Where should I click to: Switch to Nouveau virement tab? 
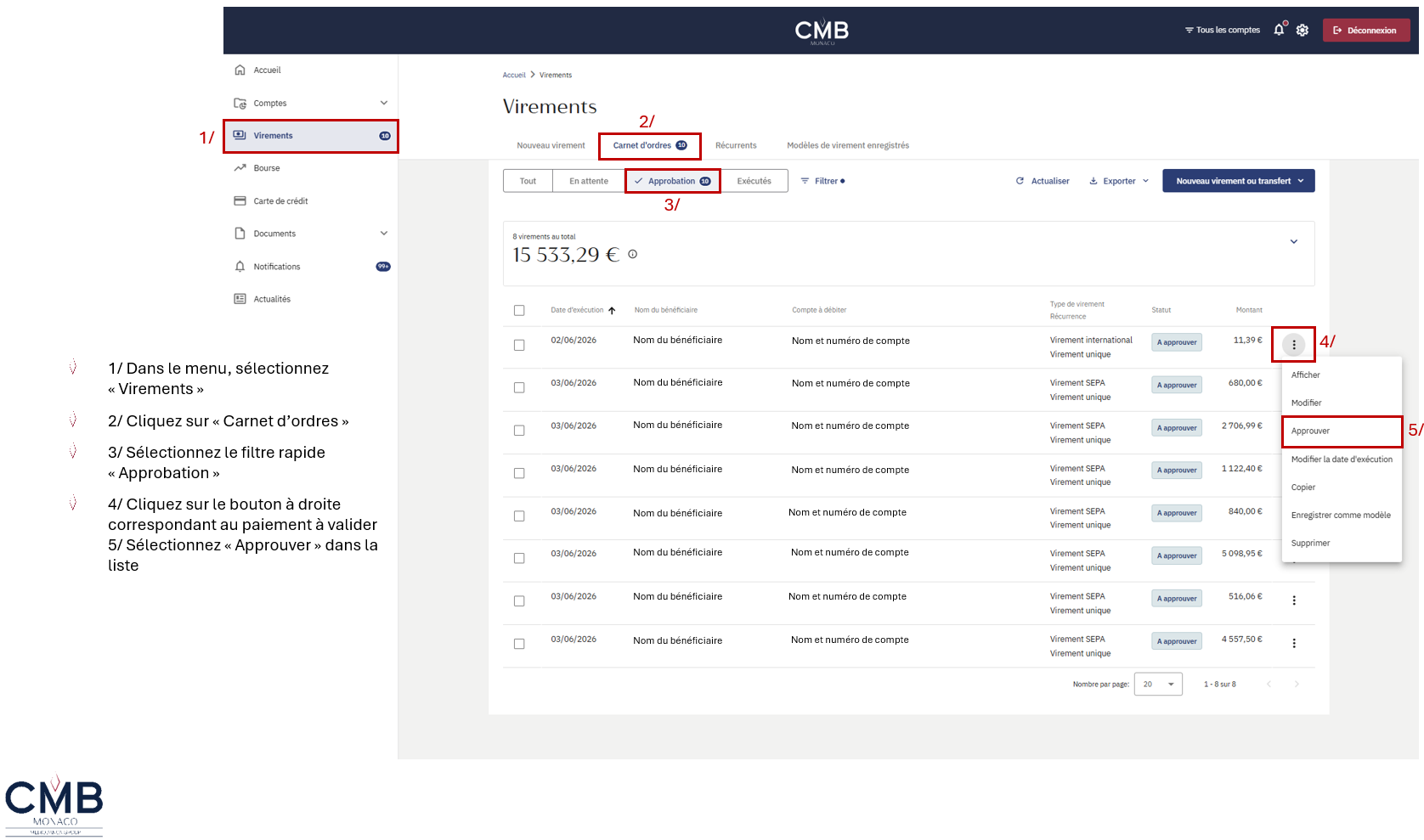[x=551, y=146]
